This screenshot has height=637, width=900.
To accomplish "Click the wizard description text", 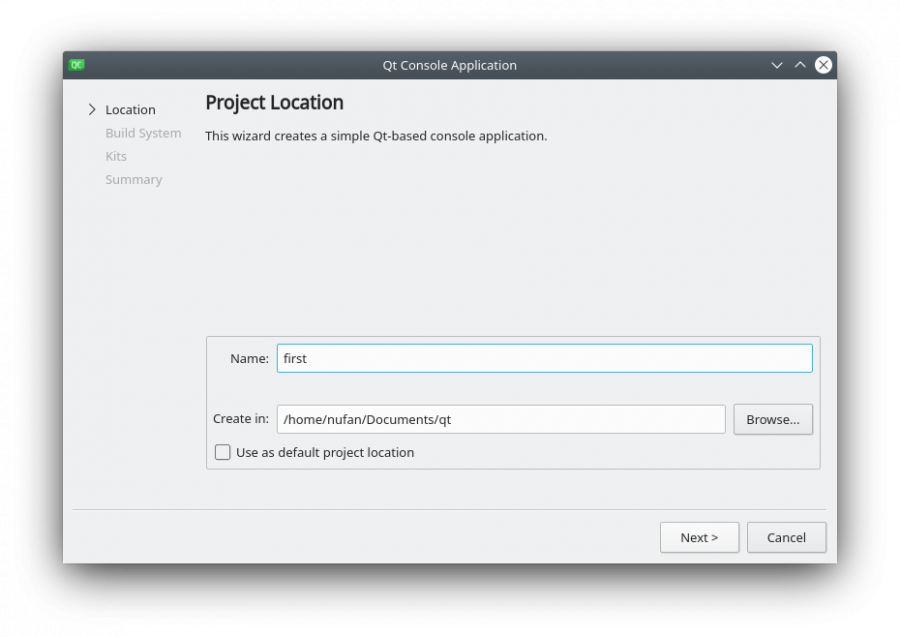I will click(x=376, y=136).
